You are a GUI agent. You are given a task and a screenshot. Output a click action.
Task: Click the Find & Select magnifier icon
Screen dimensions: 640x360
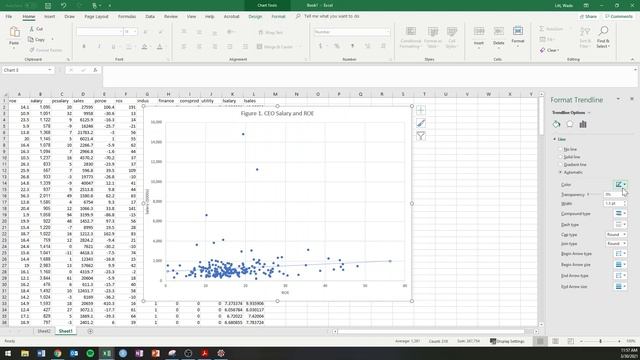[603, 31]
